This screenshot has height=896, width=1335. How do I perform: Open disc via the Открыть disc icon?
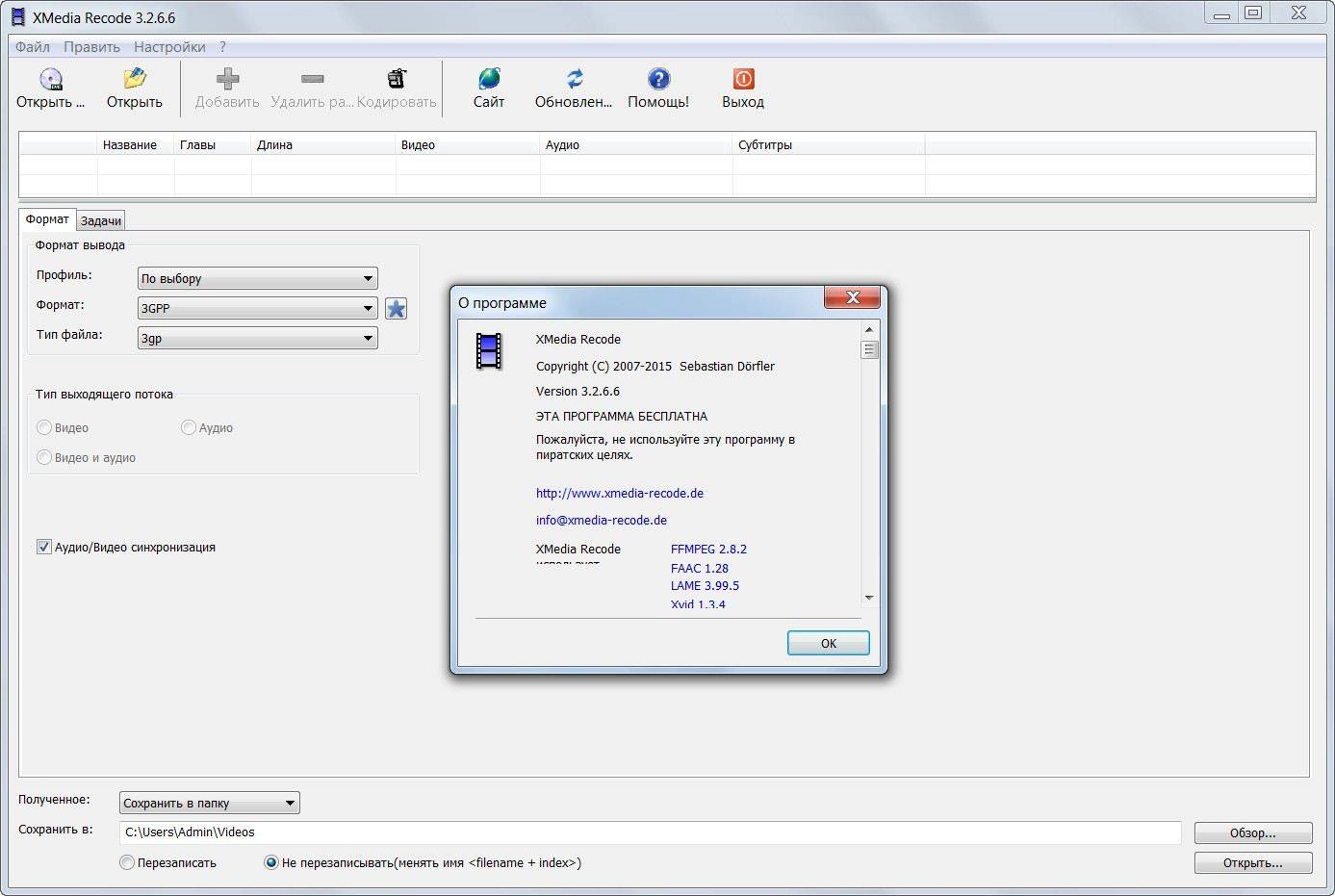pyautogui.click(x=51, y=79)
